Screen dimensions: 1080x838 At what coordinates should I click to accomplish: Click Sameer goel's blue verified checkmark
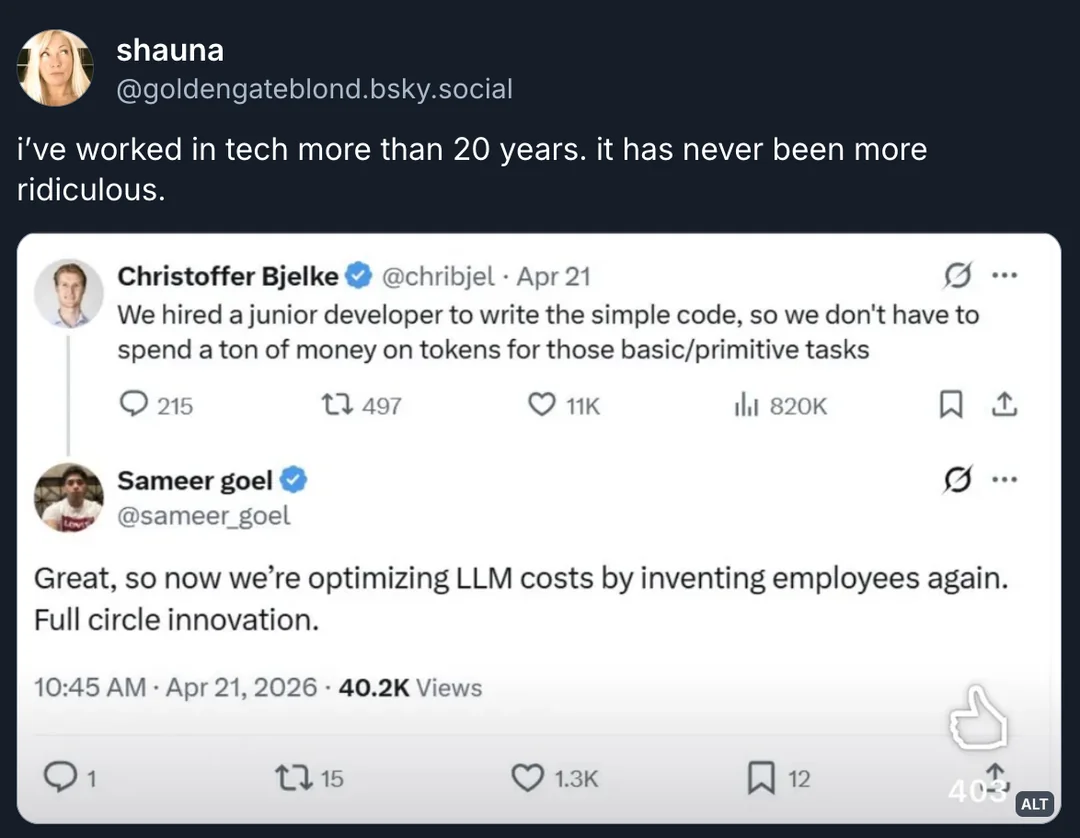click(x=291, y=479)
